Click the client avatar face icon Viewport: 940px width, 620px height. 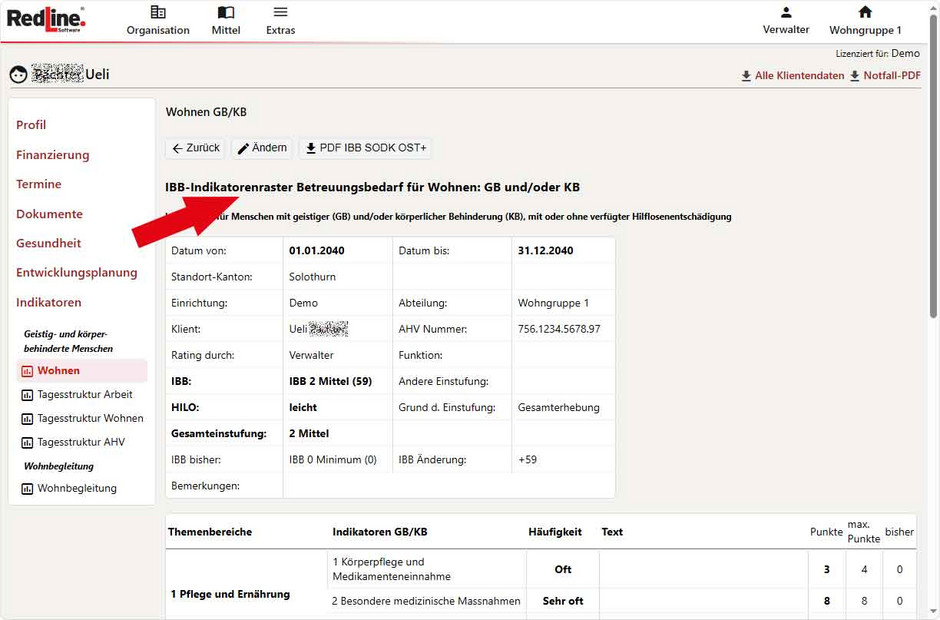(x=18, y=75)
